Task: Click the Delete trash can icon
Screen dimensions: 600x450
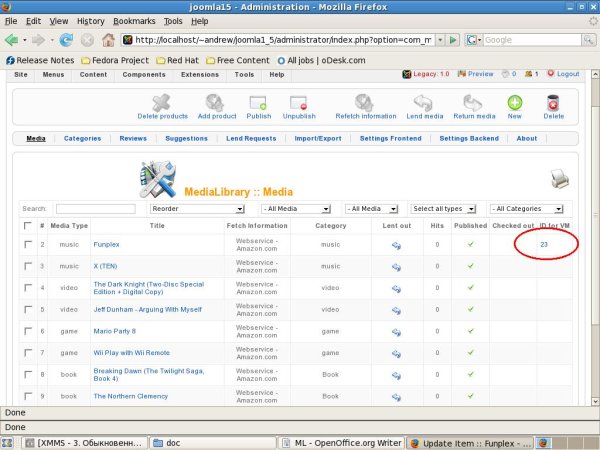Action: point(553,103)
